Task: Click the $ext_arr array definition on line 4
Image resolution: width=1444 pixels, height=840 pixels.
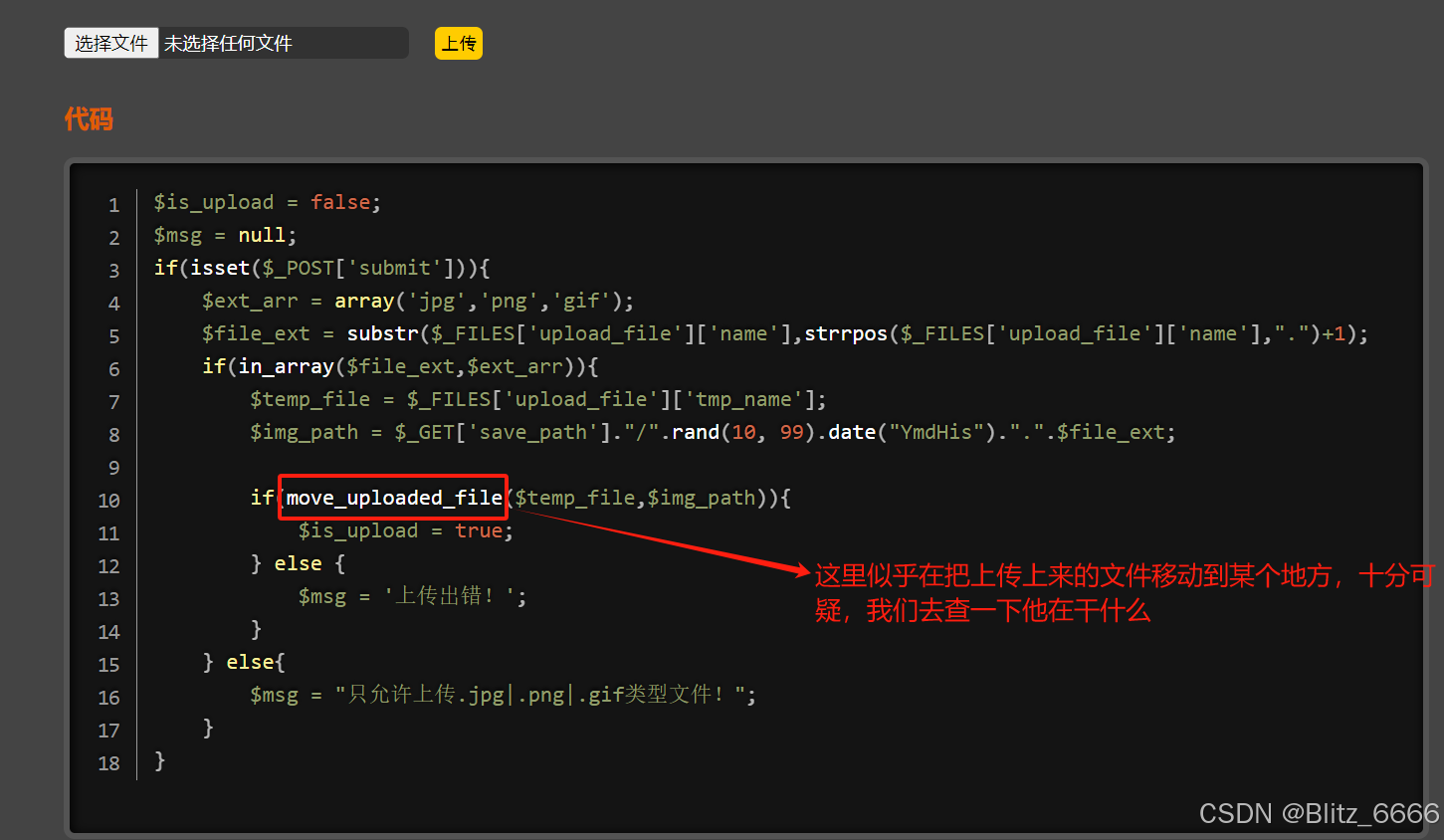Action: pyautogui.click(x=418, y=301)
